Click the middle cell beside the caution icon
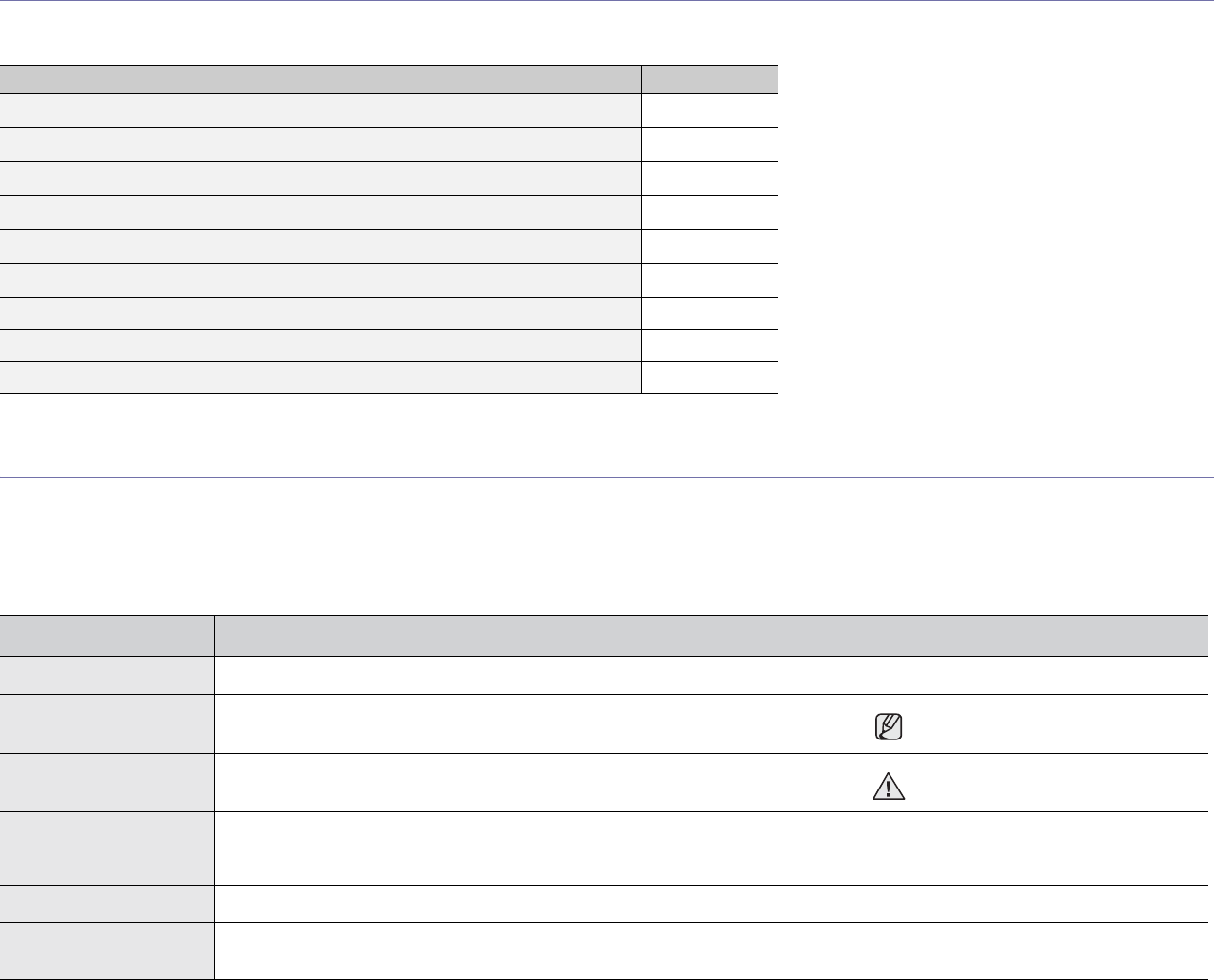This screenshot has height=980, width=1214. point(535,782)
